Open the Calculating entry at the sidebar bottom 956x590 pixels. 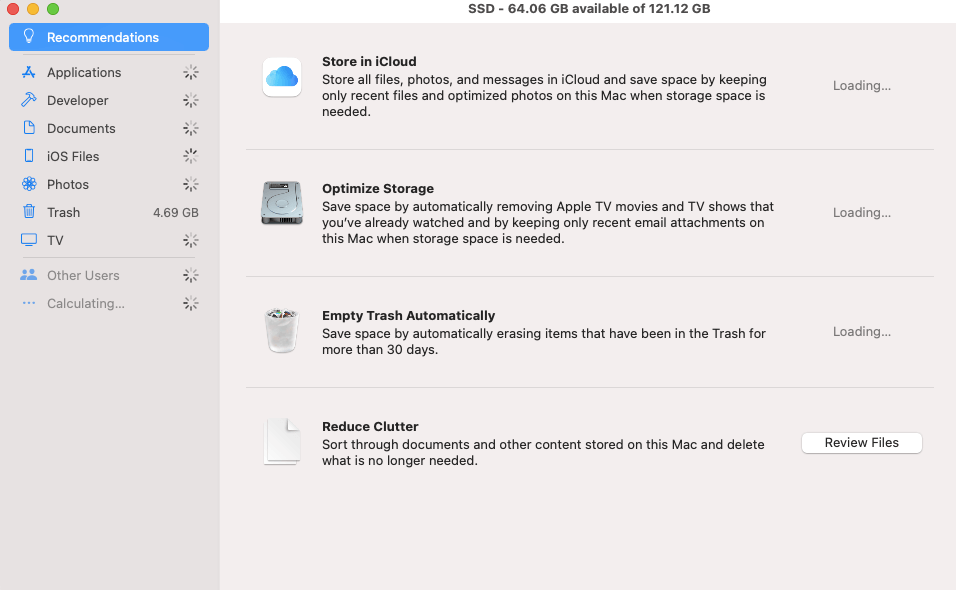pos(88,303)
